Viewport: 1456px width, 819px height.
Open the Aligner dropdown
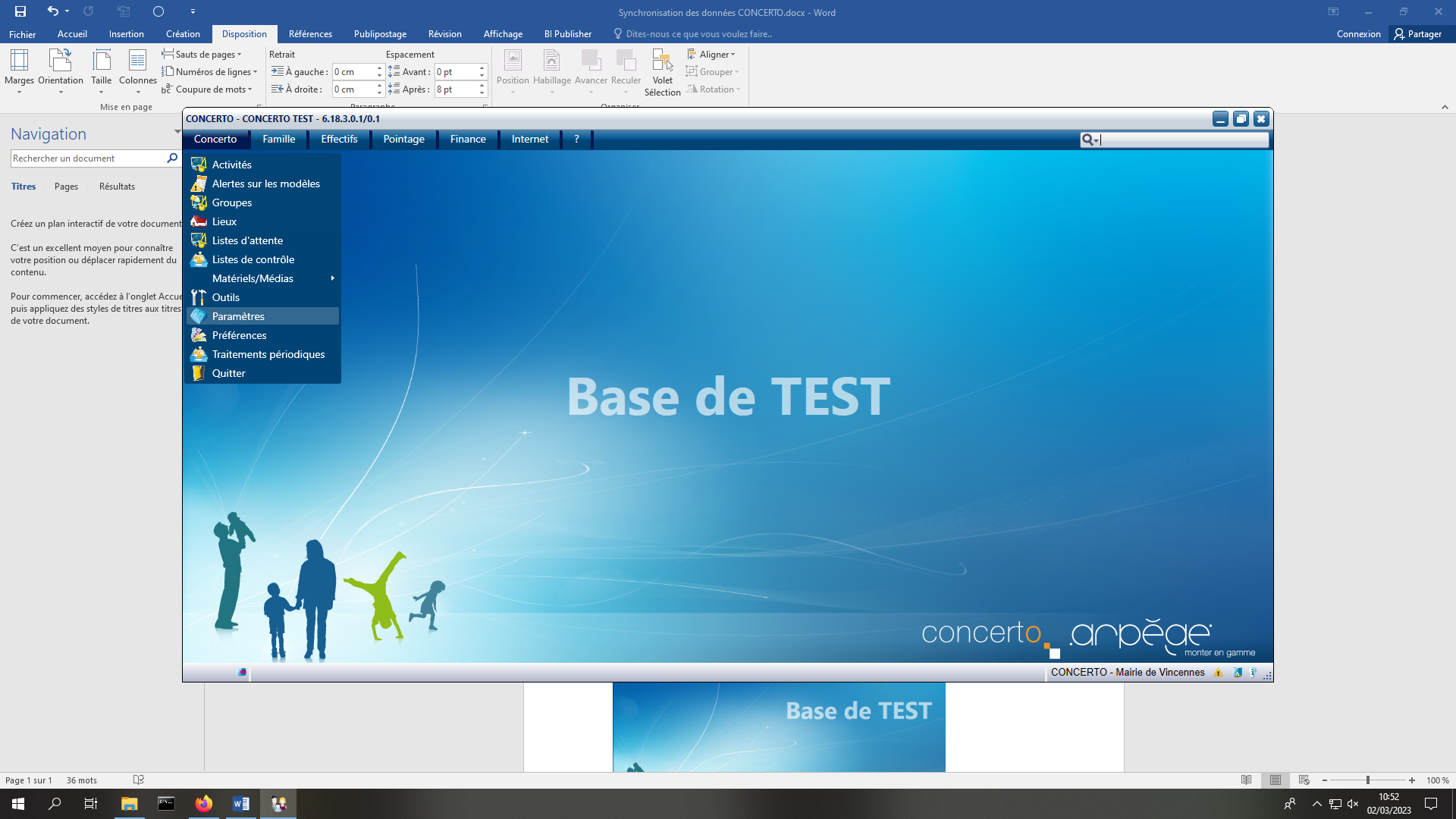[711, 54]
